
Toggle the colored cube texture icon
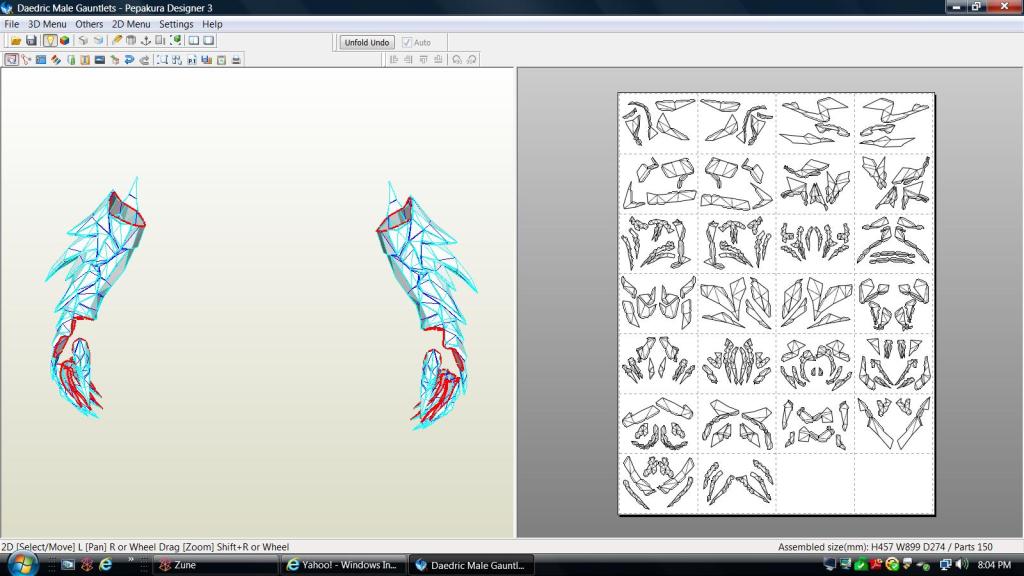65,40
